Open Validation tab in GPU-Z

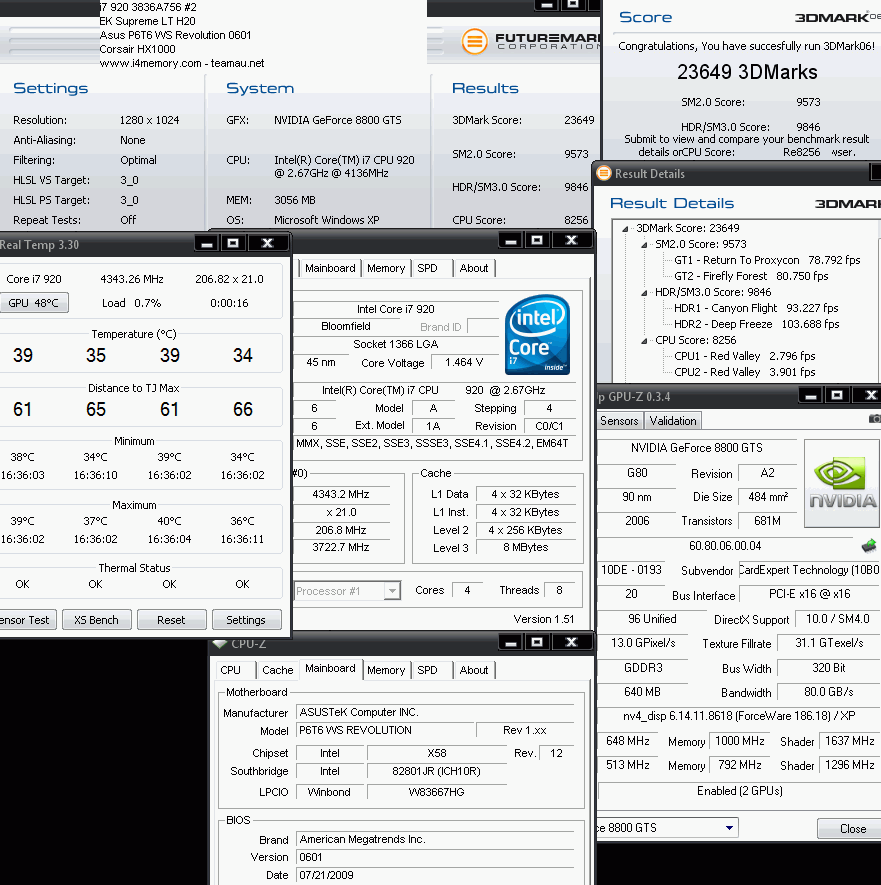click(x=673, y=420)
